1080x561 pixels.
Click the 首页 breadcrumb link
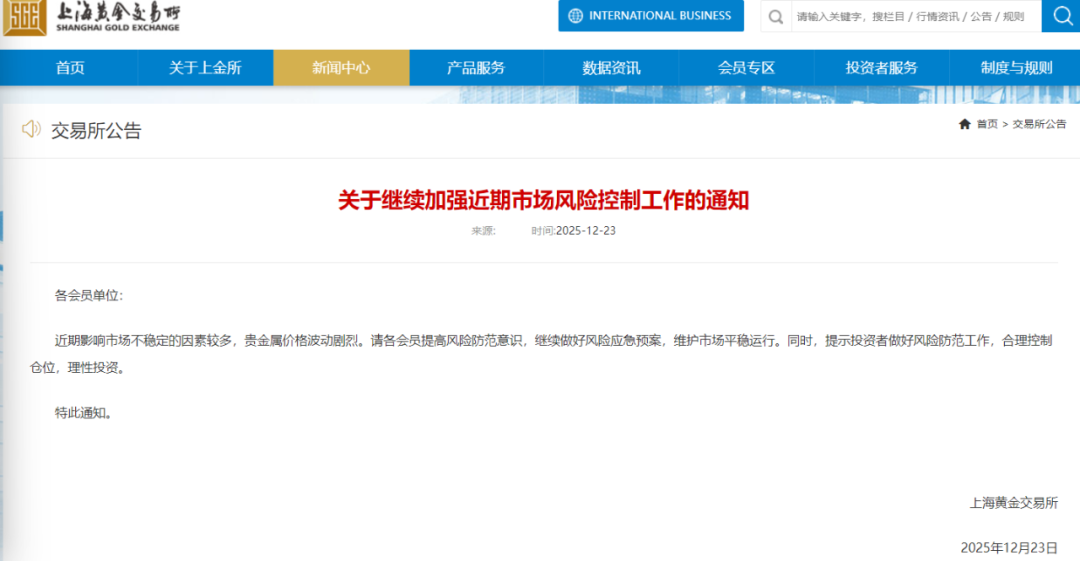point(987,124)
